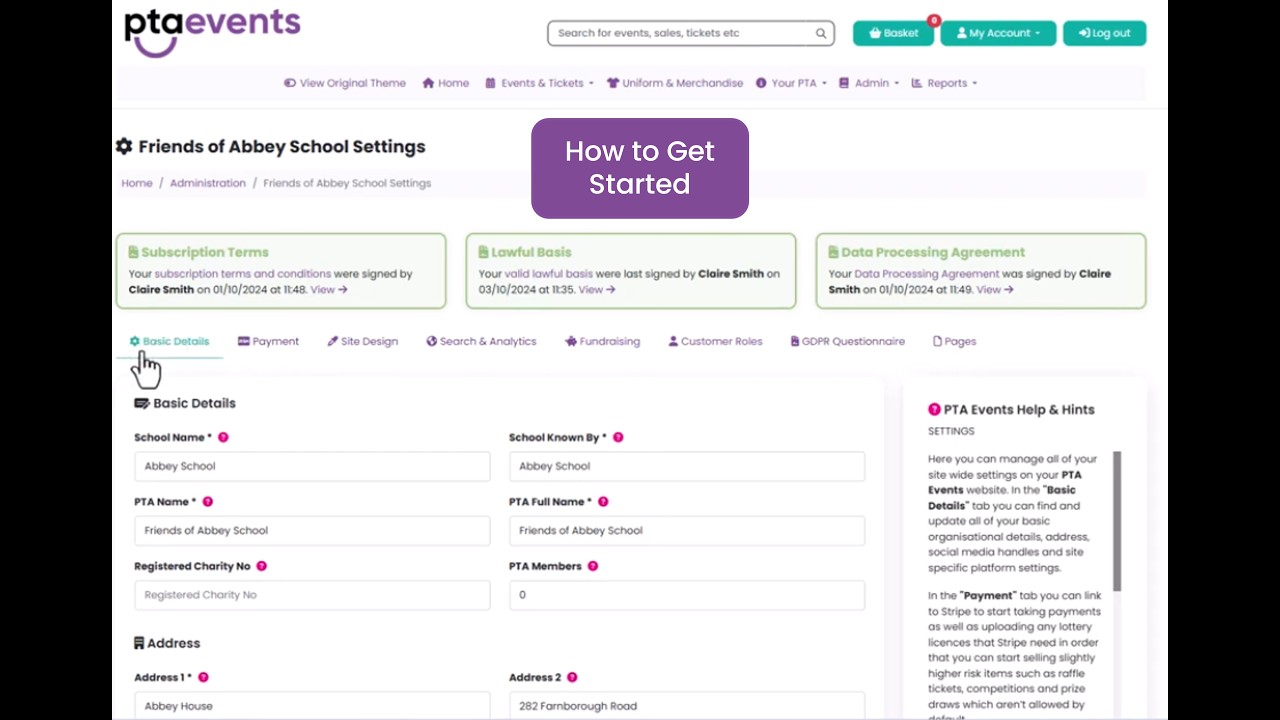Click the PTA Full Name input field
1280x720 pixels.
pos(687,530)
